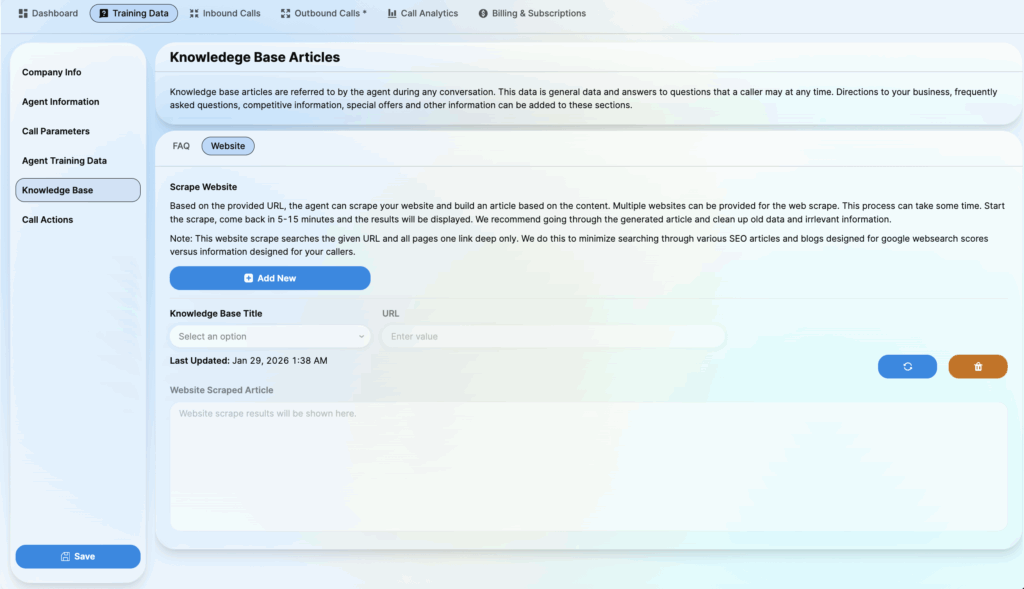The image size is (1024, 589).
Task: Click the orange trash delete button
Action: coord(977,367)
